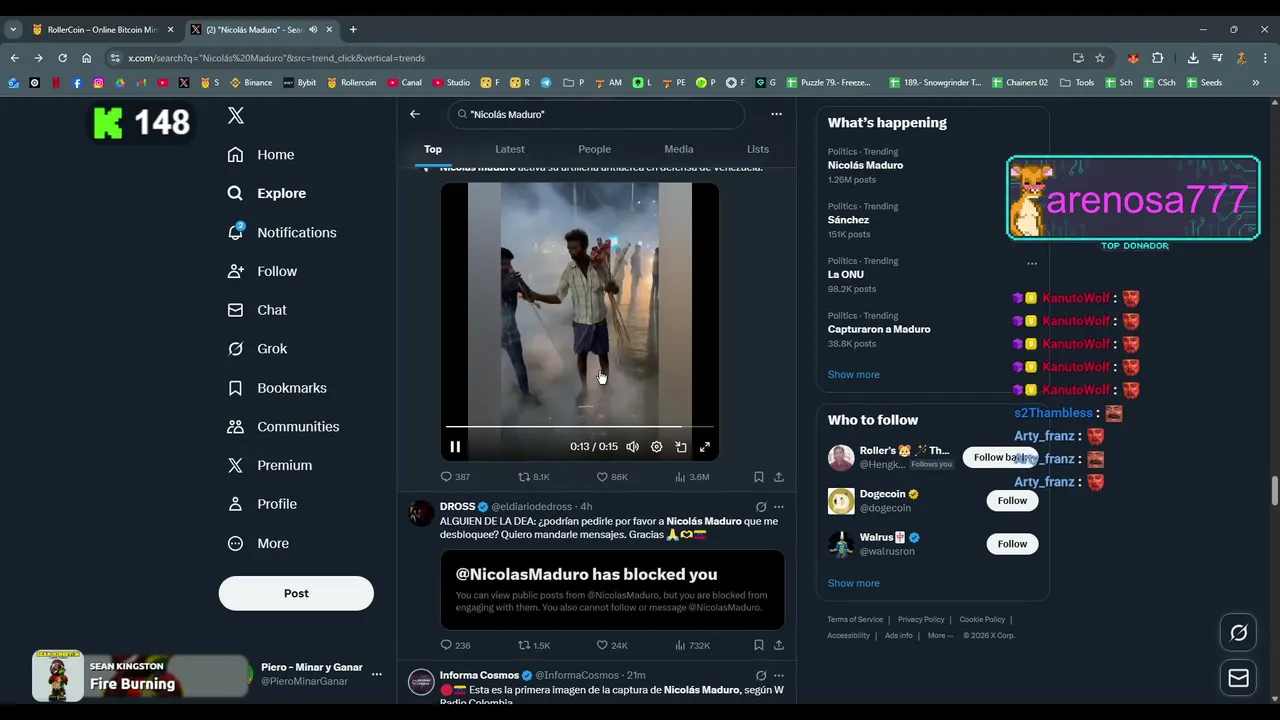
Task: Bookmark this page with star icon
Action: (1100, 58)
